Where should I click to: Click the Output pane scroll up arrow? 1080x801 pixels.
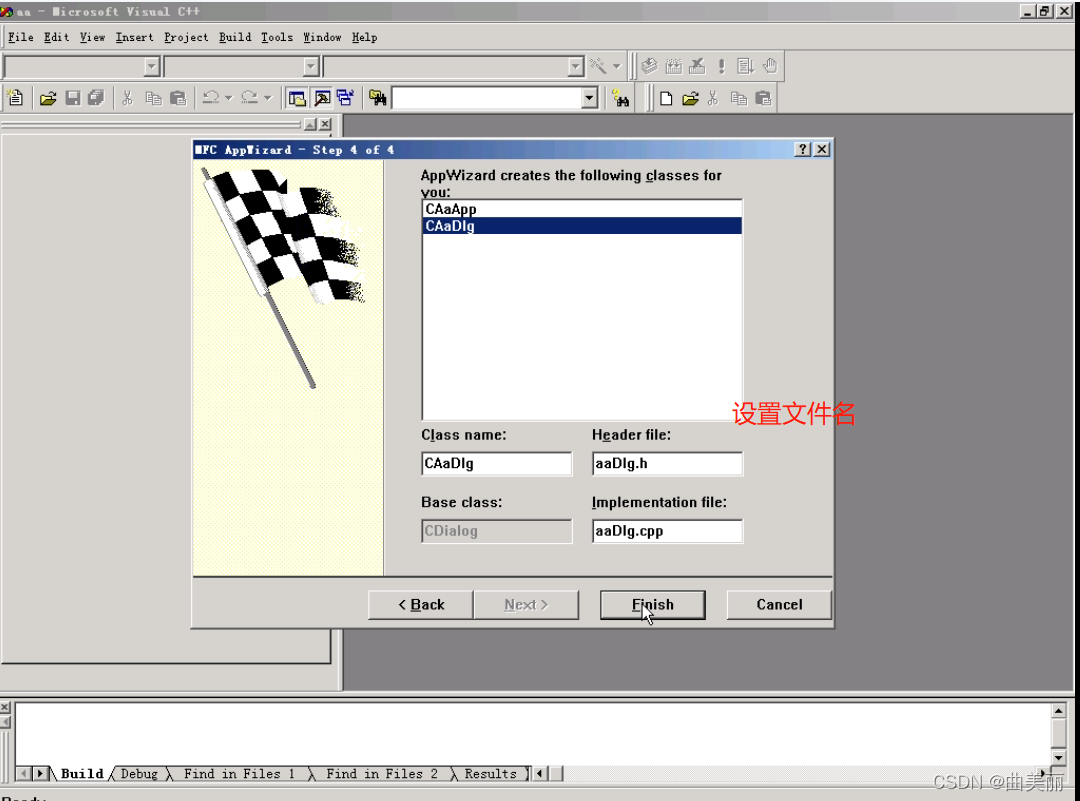pos(1059,710)
